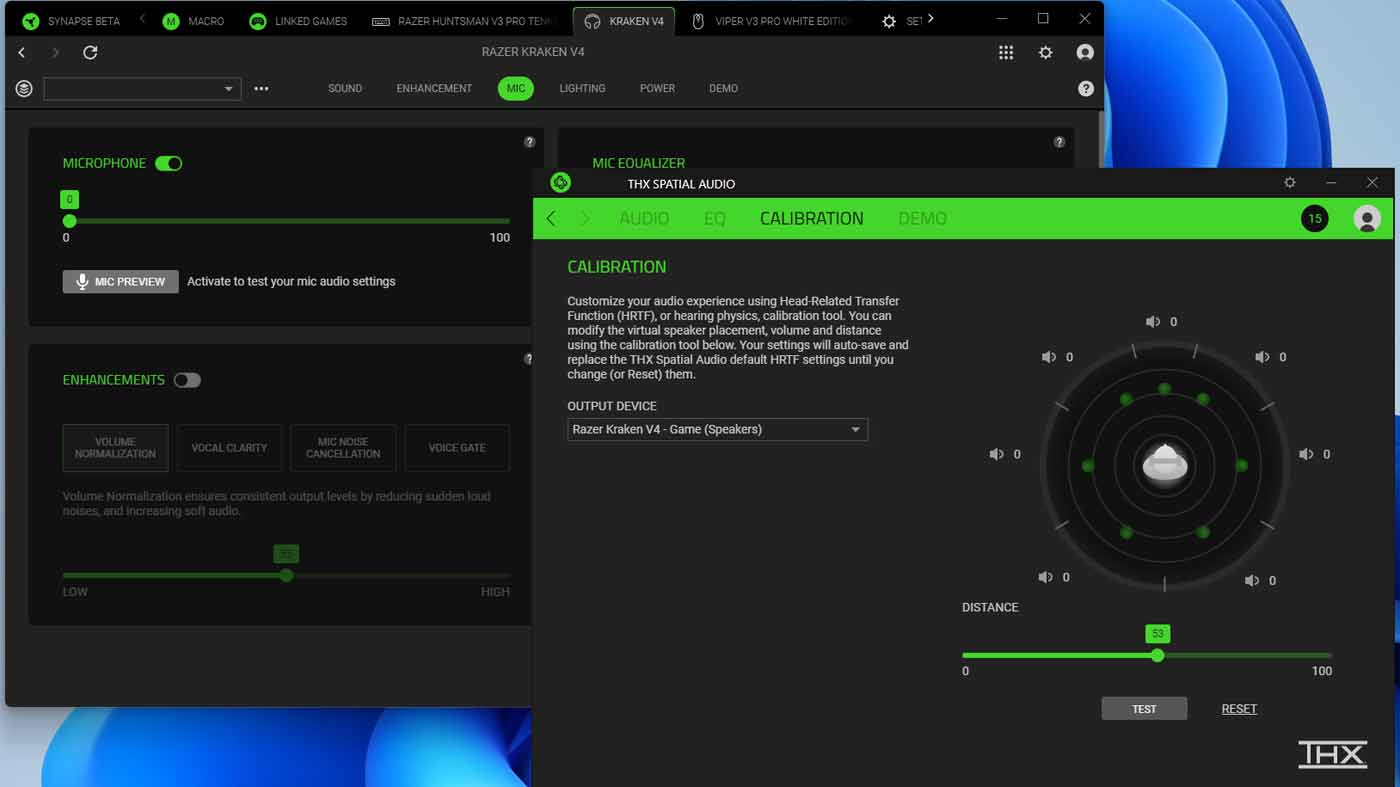1400x787 pixels.
Task: Click the normalization Low-High slider handle
Action: coord(287,575)
